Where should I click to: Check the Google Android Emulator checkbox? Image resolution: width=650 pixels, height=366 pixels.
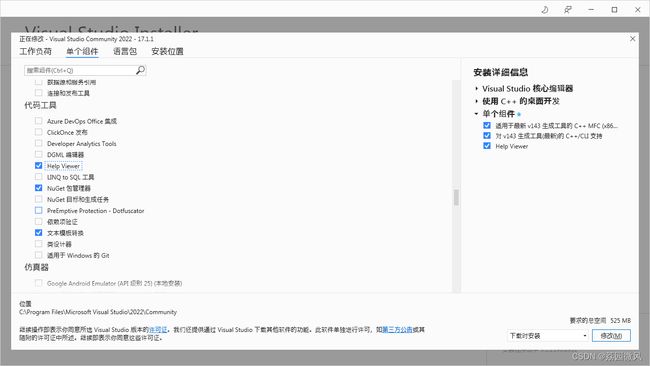pyautogui.click(x=39, y=283)
